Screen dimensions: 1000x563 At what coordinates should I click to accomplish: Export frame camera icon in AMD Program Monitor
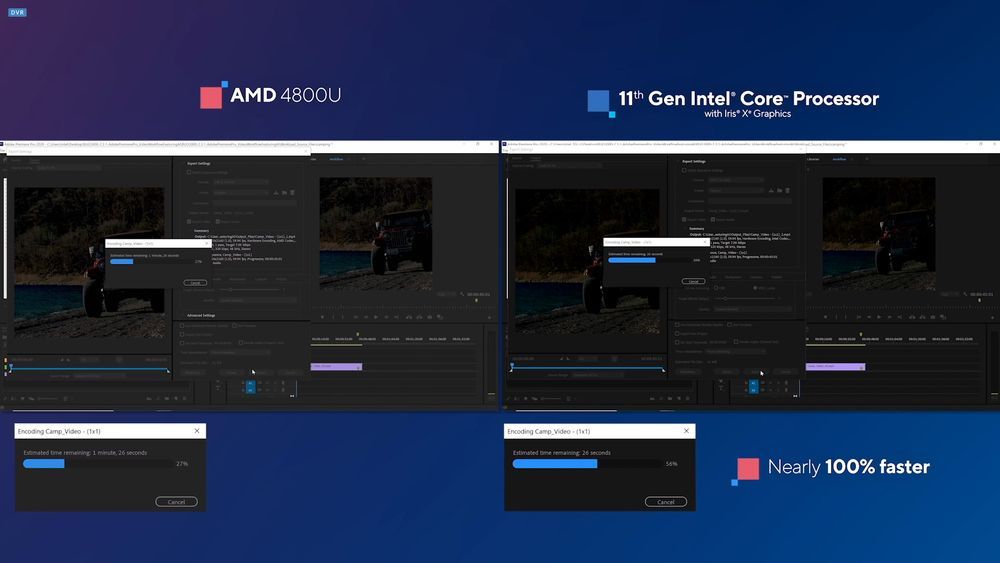point(430,317)
